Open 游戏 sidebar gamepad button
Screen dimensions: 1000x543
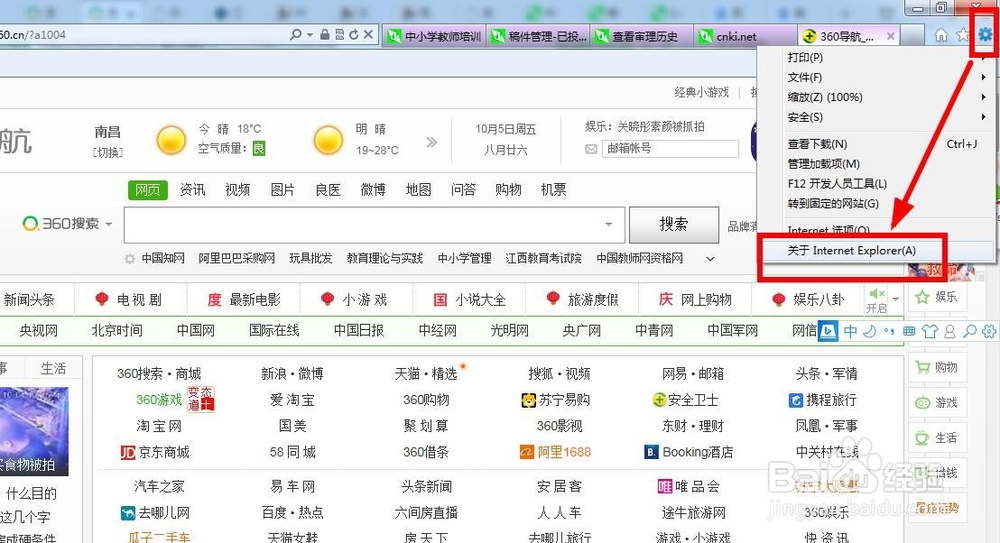(x=937, y=403)
